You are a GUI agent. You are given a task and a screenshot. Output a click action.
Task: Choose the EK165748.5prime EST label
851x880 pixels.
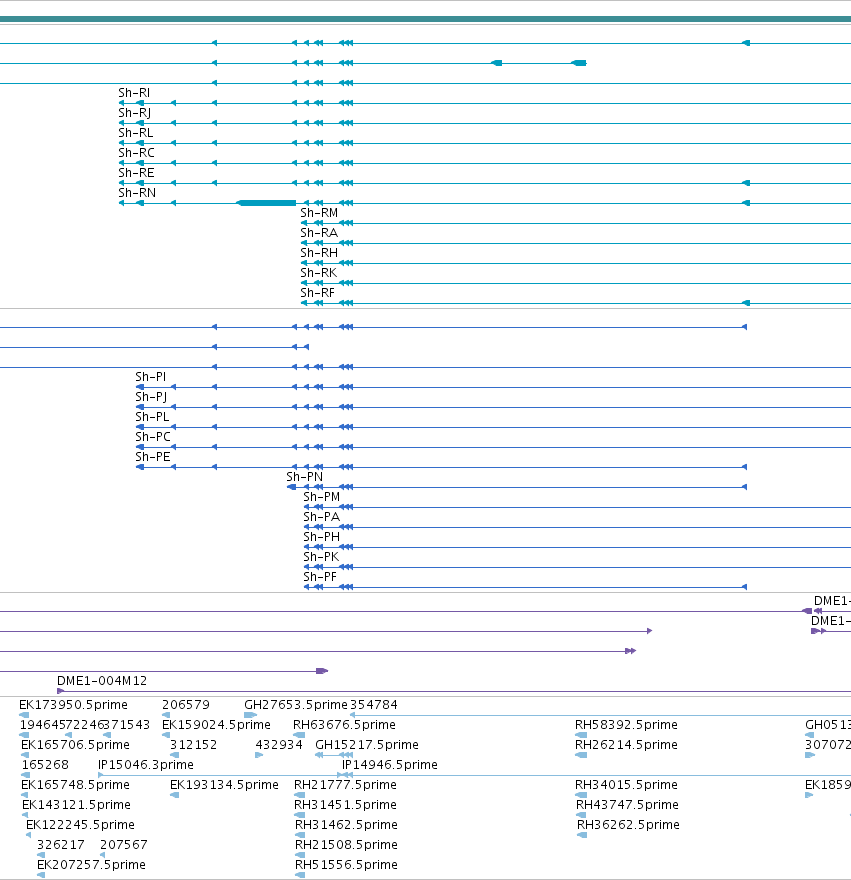point(75,785)
